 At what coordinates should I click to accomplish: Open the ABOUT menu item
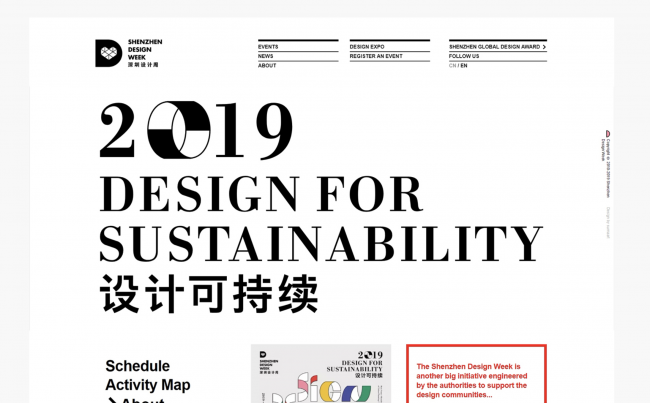pos(267,66)
